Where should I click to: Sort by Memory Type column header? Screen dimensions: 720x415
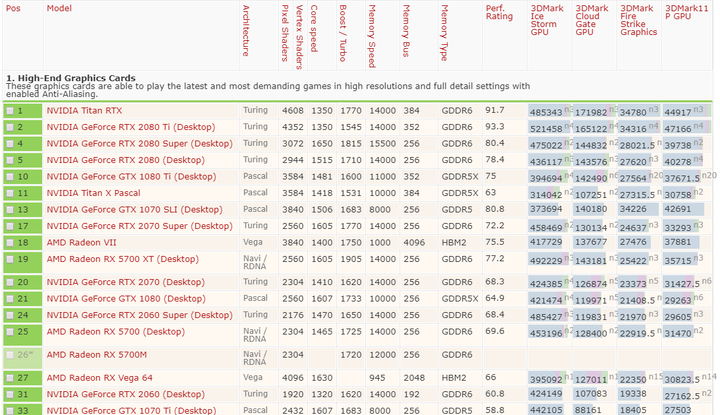click(444, 33)
